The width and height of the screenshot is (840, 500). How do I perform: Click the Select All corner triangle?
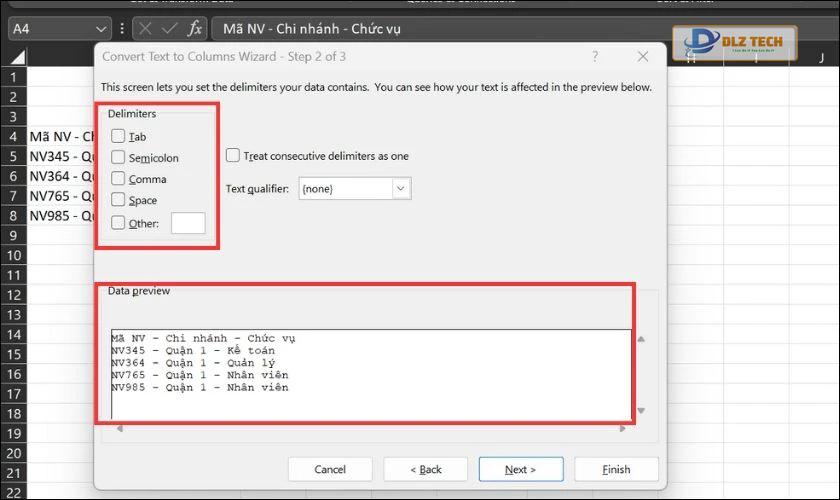(16, 57)
